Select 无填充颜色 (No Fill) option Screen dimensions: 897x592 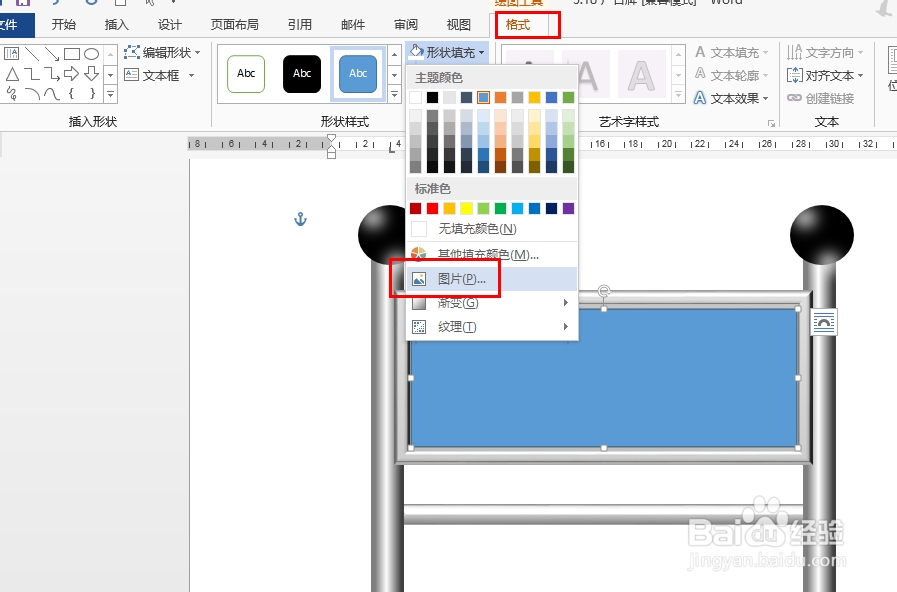[478, 228]
